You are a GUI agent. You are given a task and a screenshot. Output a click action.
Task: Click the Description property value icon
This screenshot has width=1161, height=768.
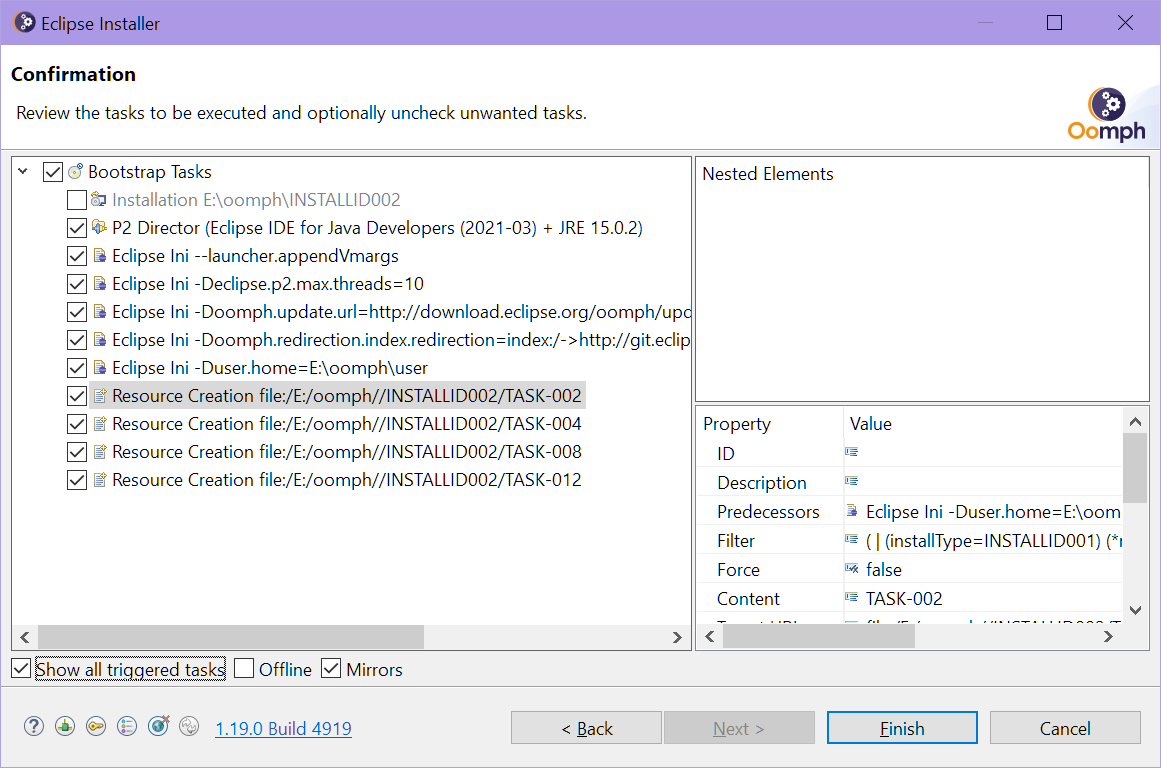click(851, 481)
